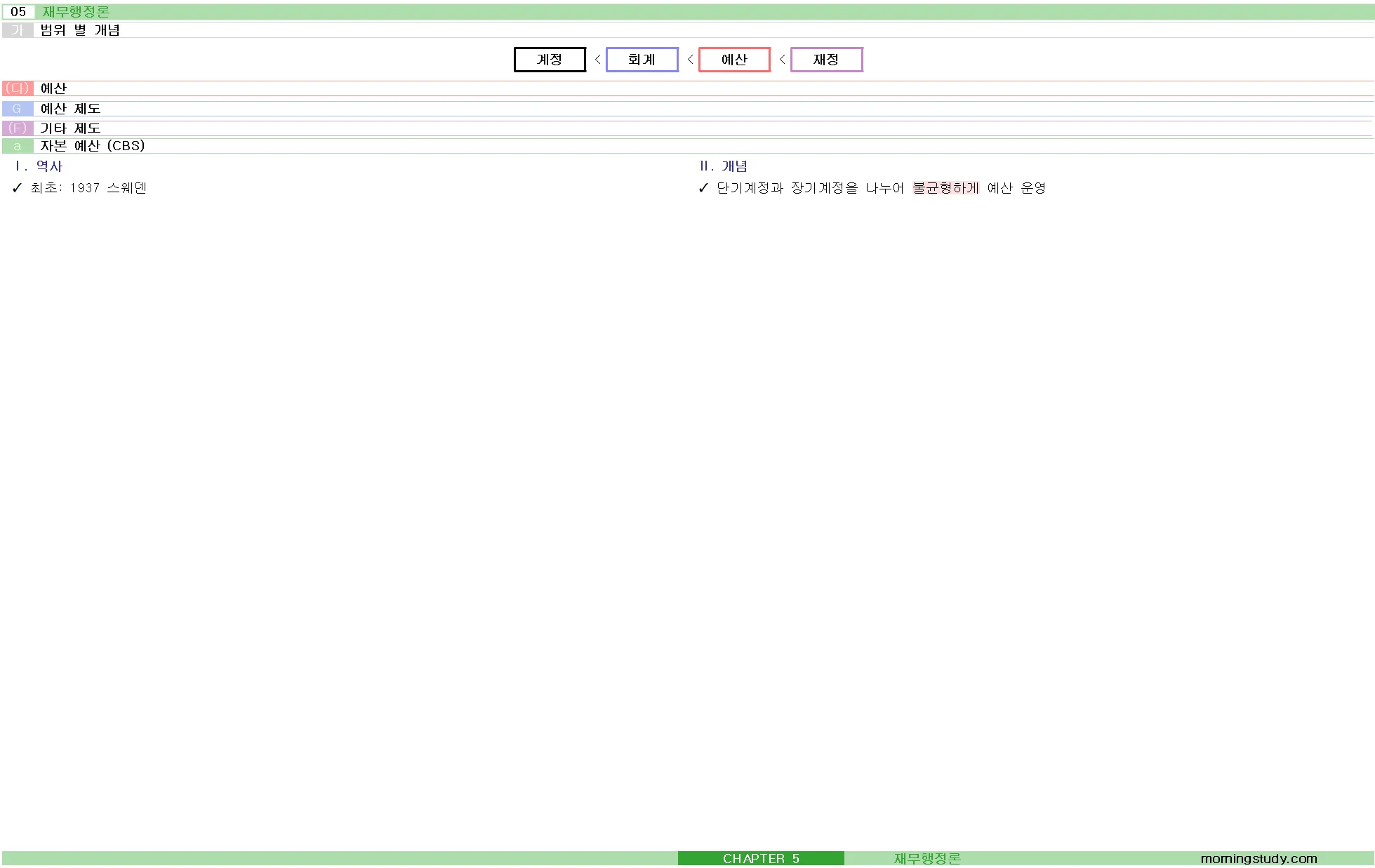Click the less-than sign between 회계 and 예산
The width and height of the screenshot is (1375, 868).
click(690, 60)
